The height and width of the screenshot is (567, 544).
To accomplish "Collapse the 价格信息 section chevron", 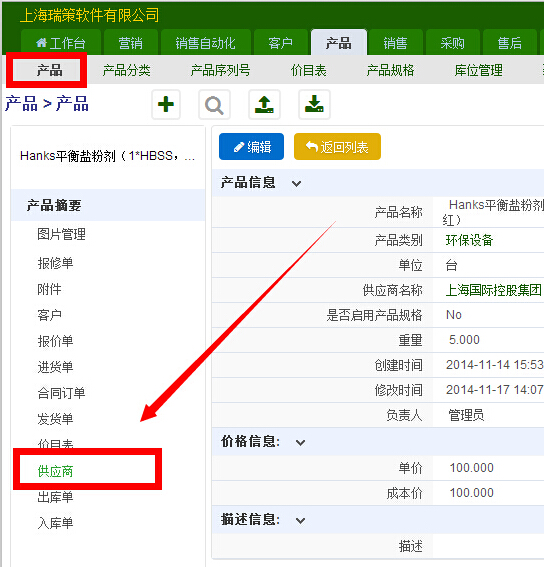I will [300, 443].
